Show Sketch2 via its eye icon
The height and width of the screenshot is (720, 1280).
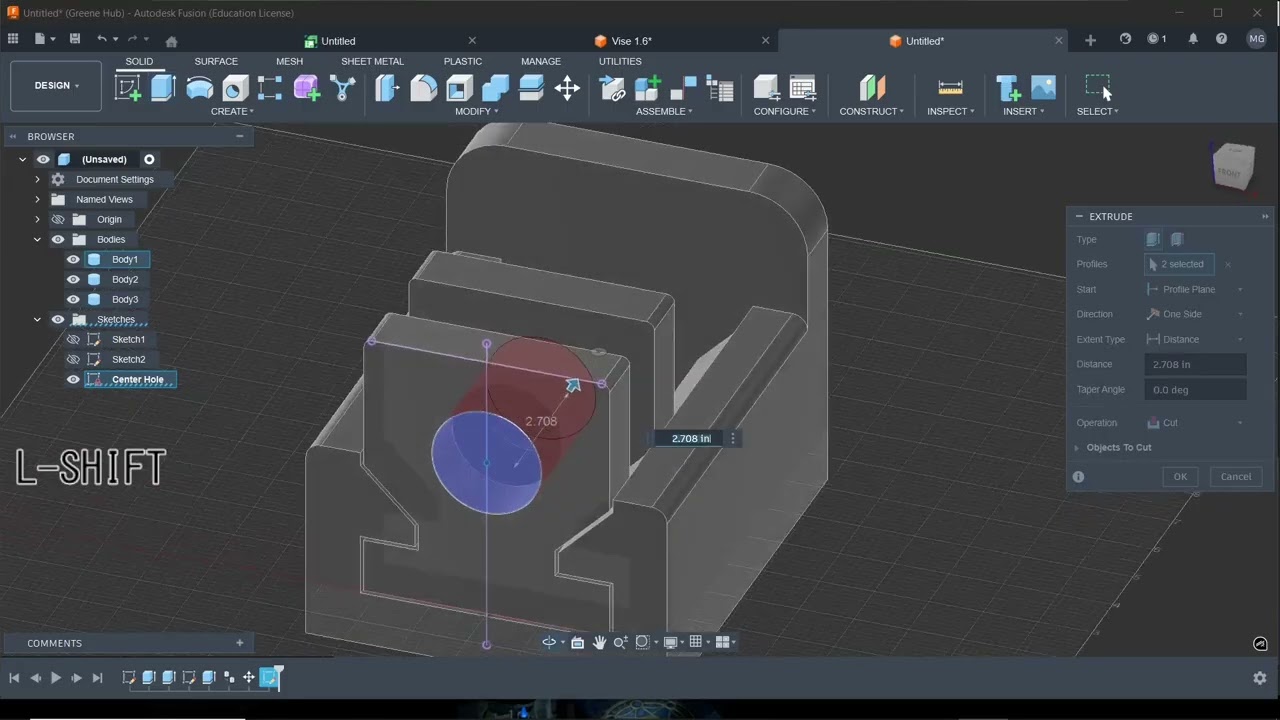pyautogui.click(x=73, y=359)
